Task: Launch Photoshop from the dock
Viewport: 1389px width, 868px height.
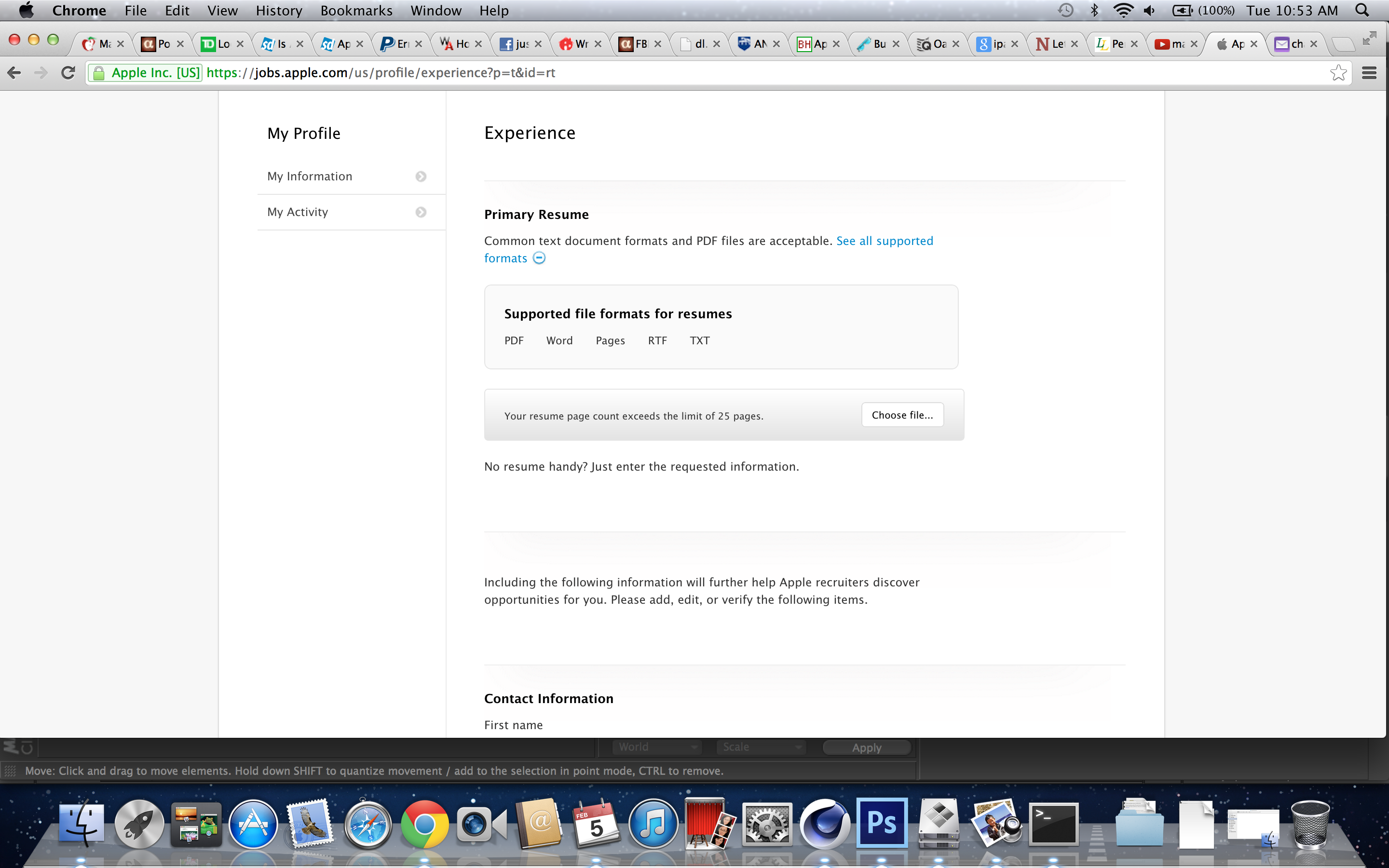Action: point(882,823)
